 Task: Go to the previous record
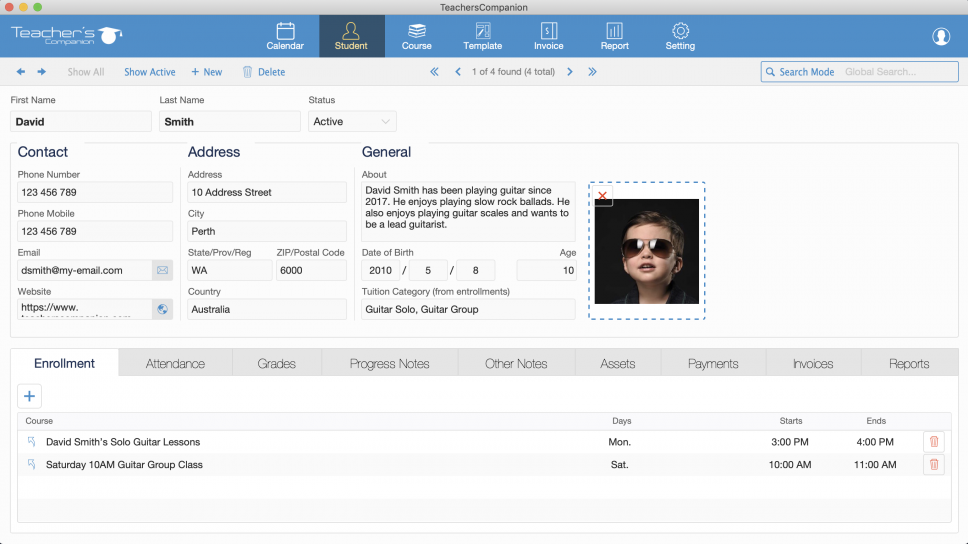[458, 72]
